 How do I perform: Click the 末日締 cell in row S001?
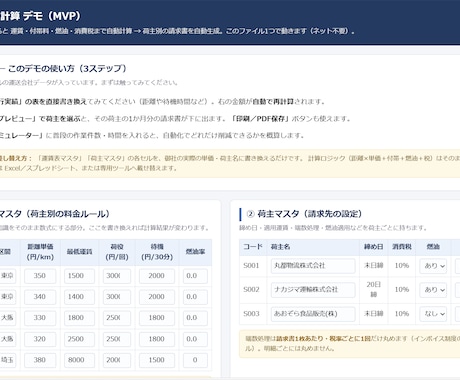coord(373,266)
